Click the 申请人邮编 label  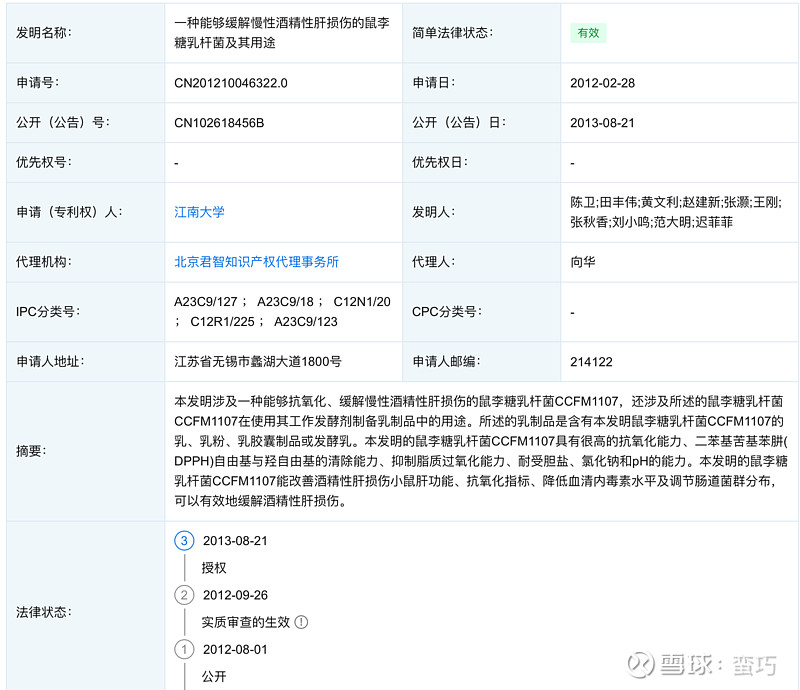click(446, 362)
